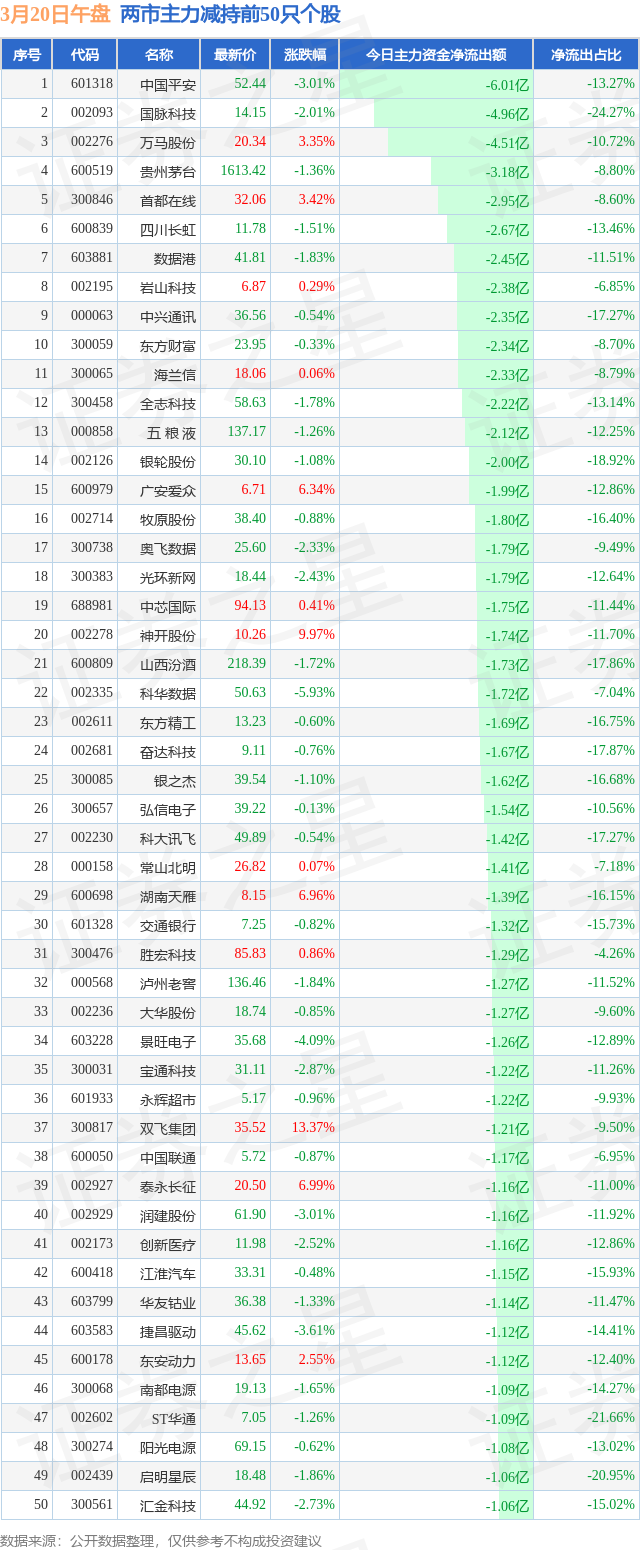Click stock name 创新医疗

[169, 1244]
